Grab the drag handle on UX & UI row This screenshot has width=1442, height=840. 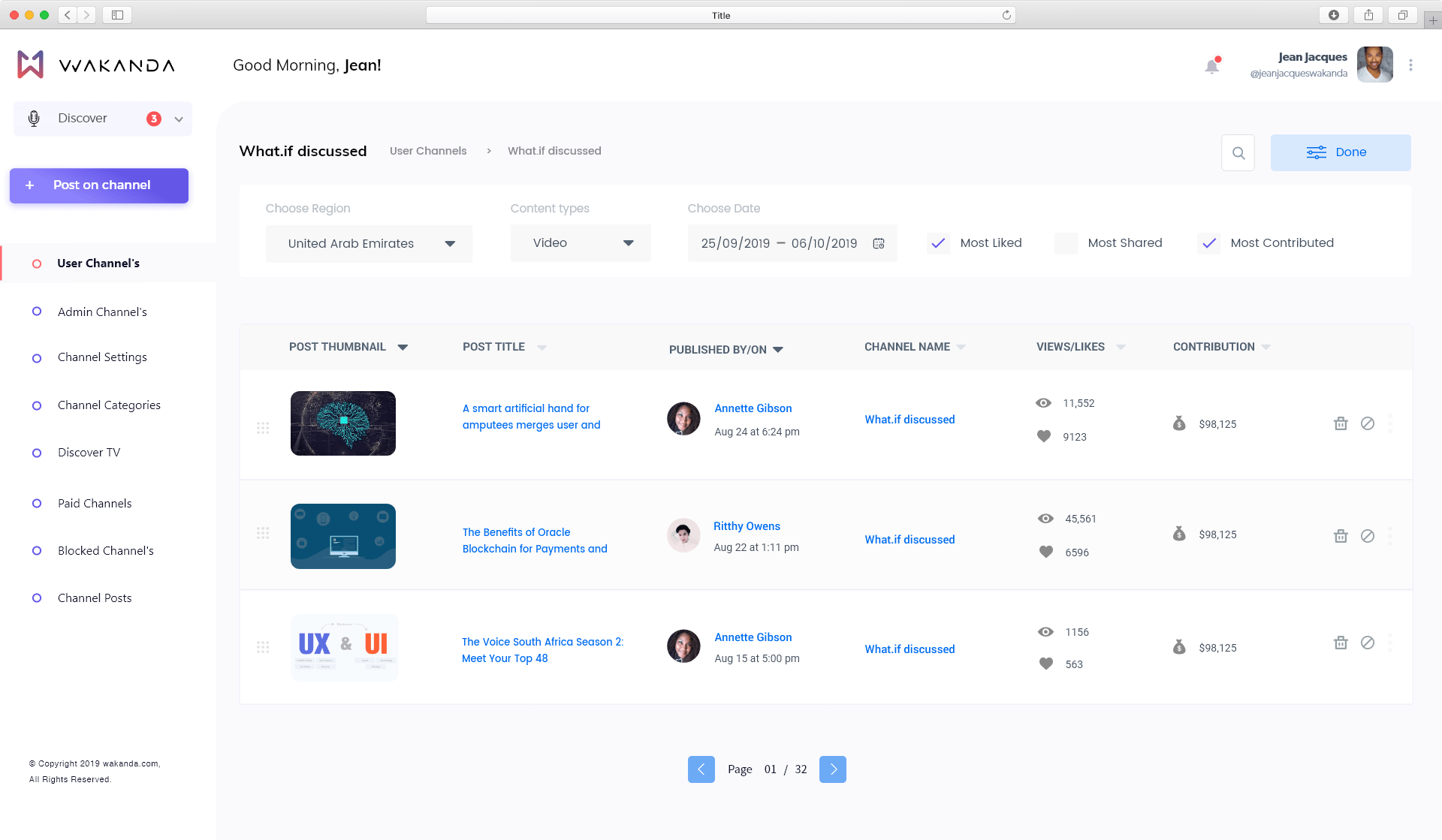click(263, 647)
